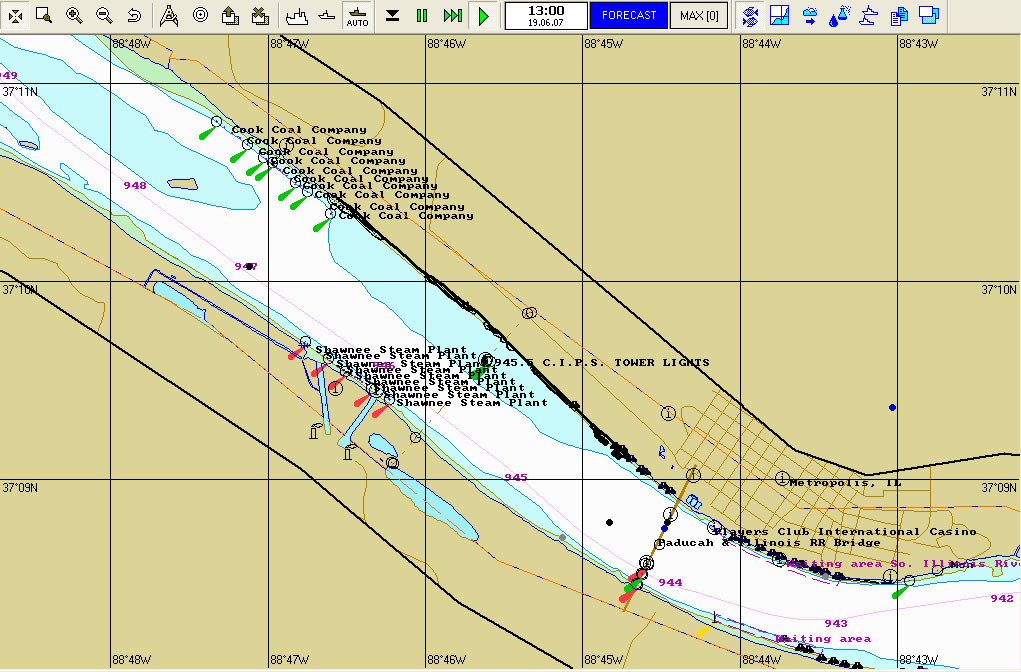This screenshot has height=672, width=1021.
Task: Click the Metropolis, IL map label
Action: pyautogui.click(x=845, y=483)
